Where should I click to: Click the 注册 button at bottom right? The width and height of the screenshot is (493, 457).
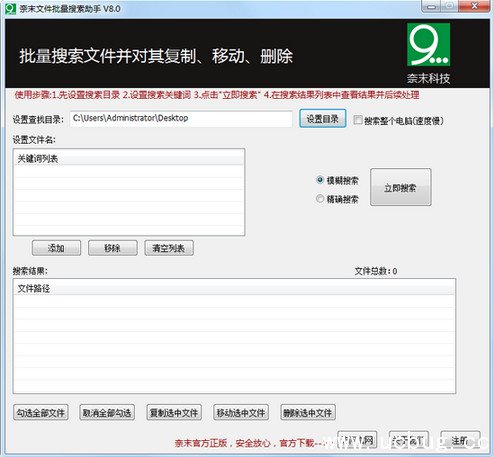(460, 440)
